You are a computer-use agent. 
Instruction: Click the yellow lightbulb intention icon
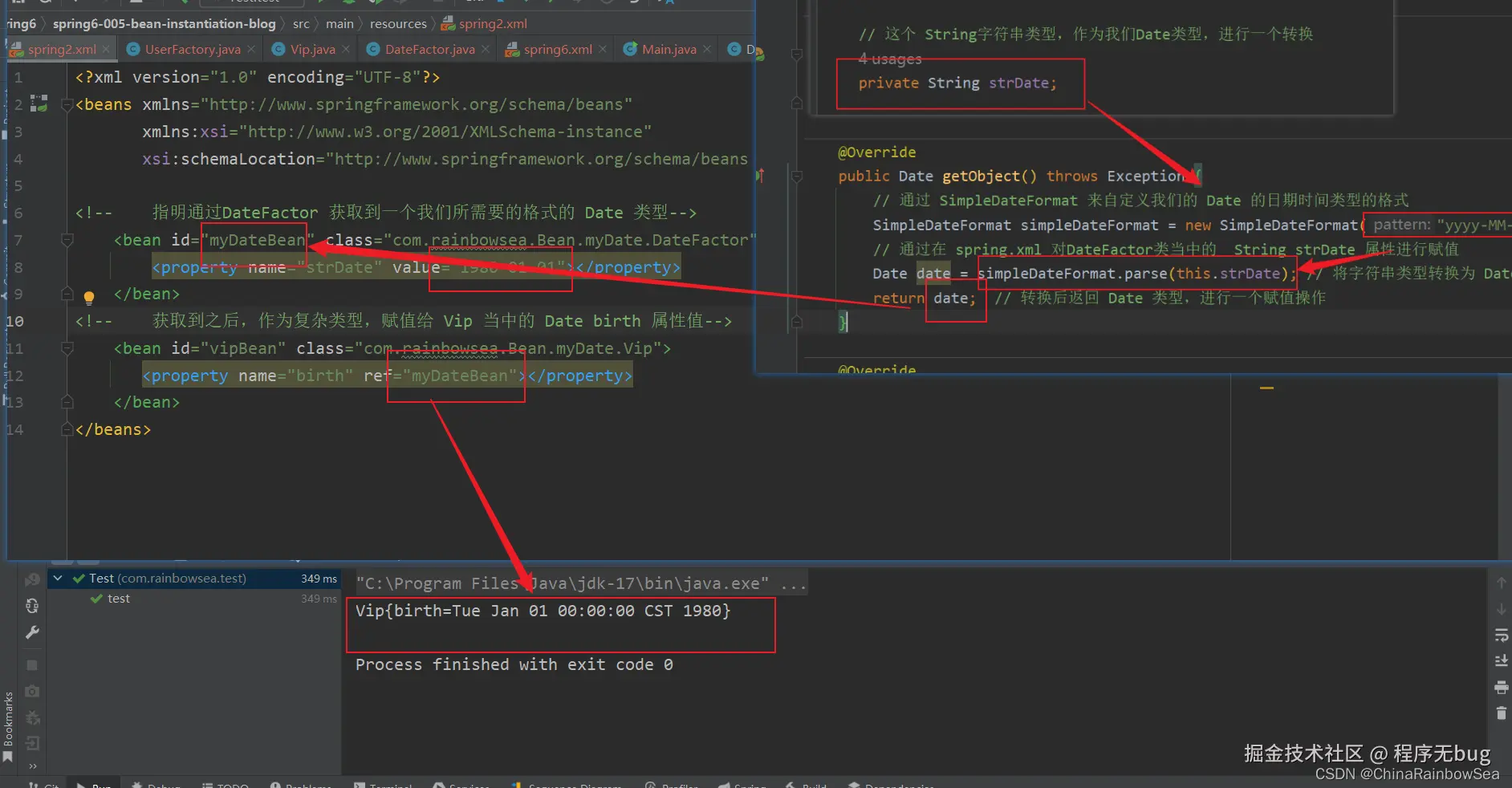pyautogui.click(x=89, y=298)
